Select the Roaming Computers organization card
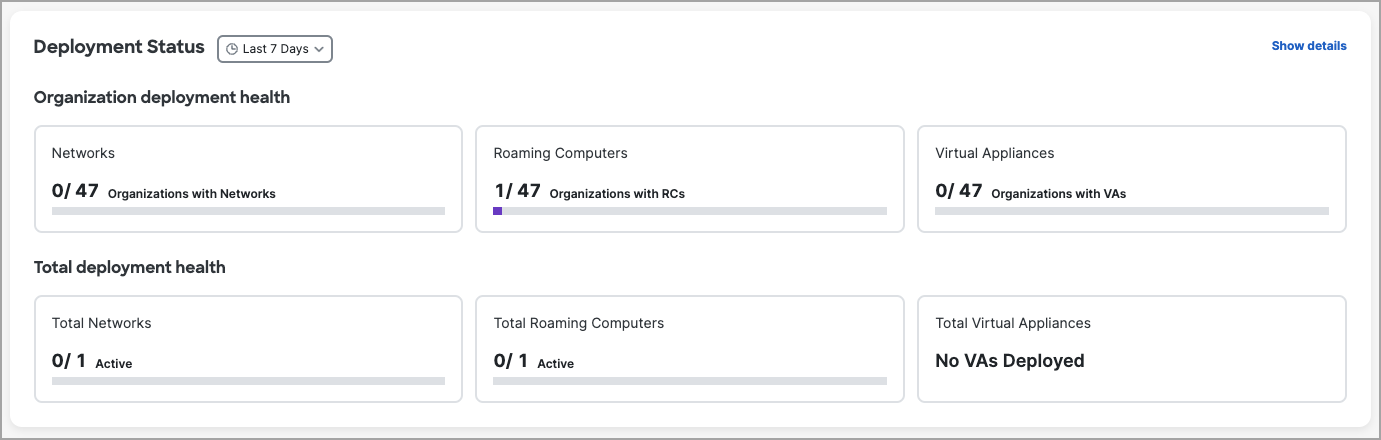The height and width of the screenshot is (440, 1381). 690,179
